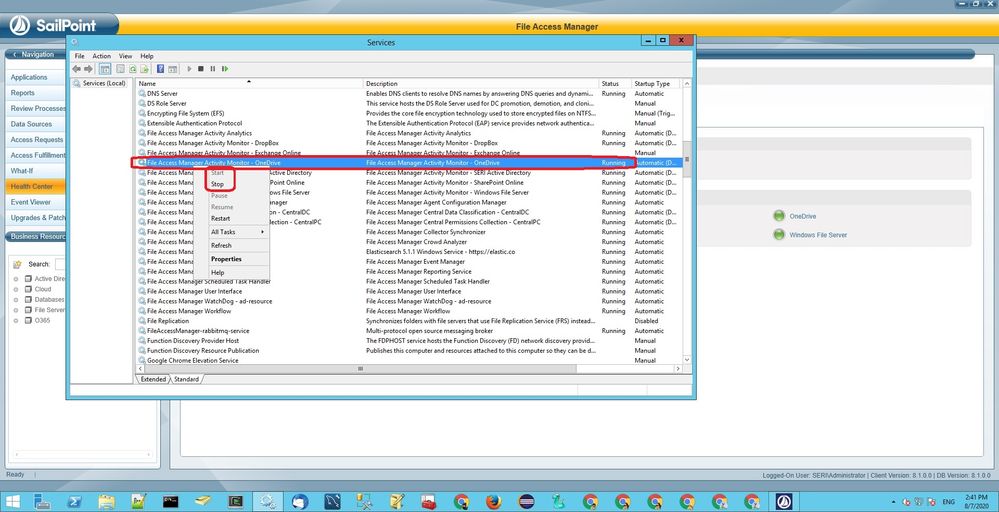The image size is (999, 512).
Task: Check the Active Directory resource checkbox
Action: pyautogui.click(x=28, y=278)
